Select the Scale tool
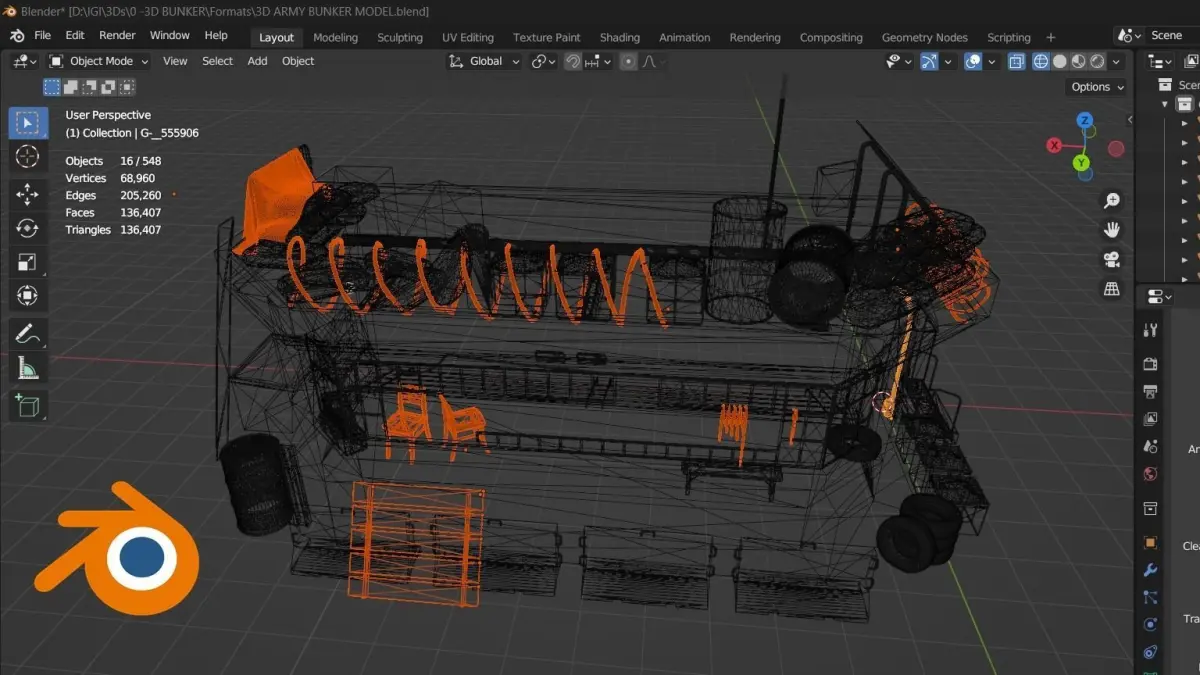1200x675 pixels. click(x=27, y=262)
